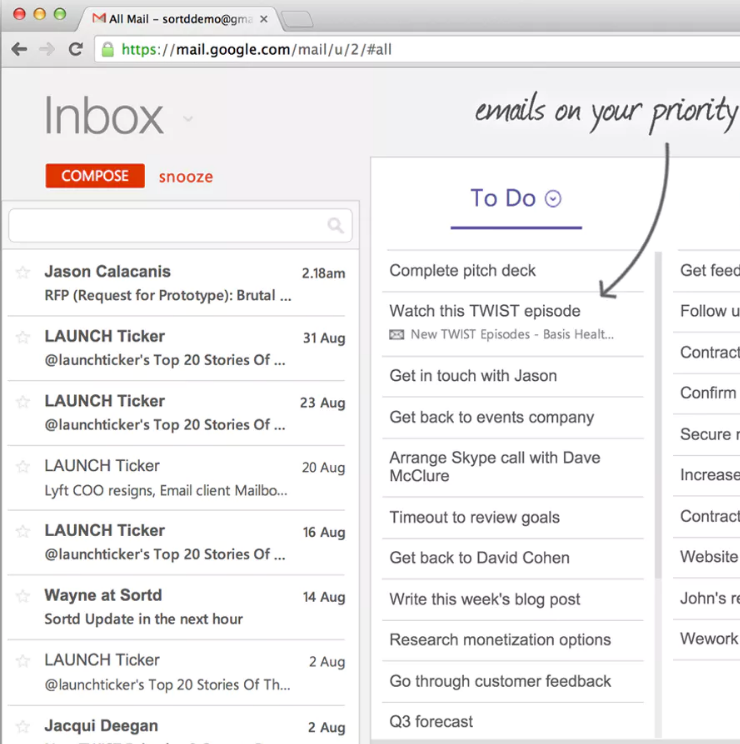The image size is (740, 744).
Task: Select Q3 forecast task
Action: coord(513,722)
